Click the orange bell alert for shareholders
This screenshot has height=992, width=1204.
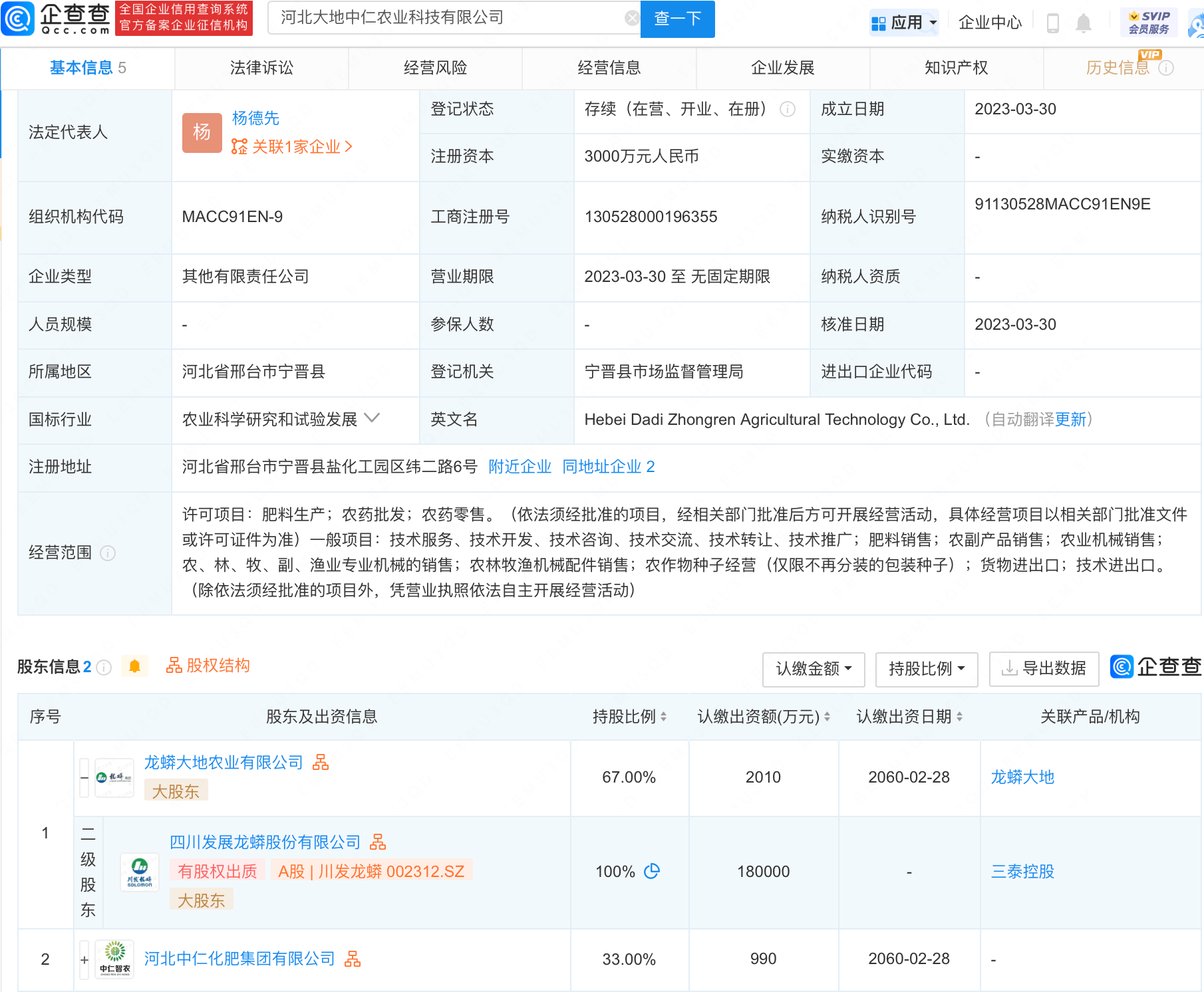134,666
